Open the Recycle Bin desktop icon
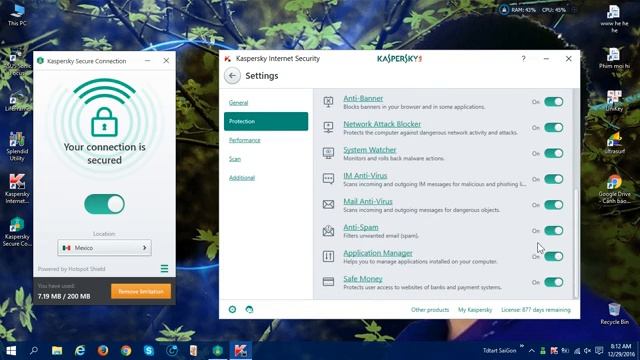This screenshot has width=640, height=360. (x=614, y=313)
